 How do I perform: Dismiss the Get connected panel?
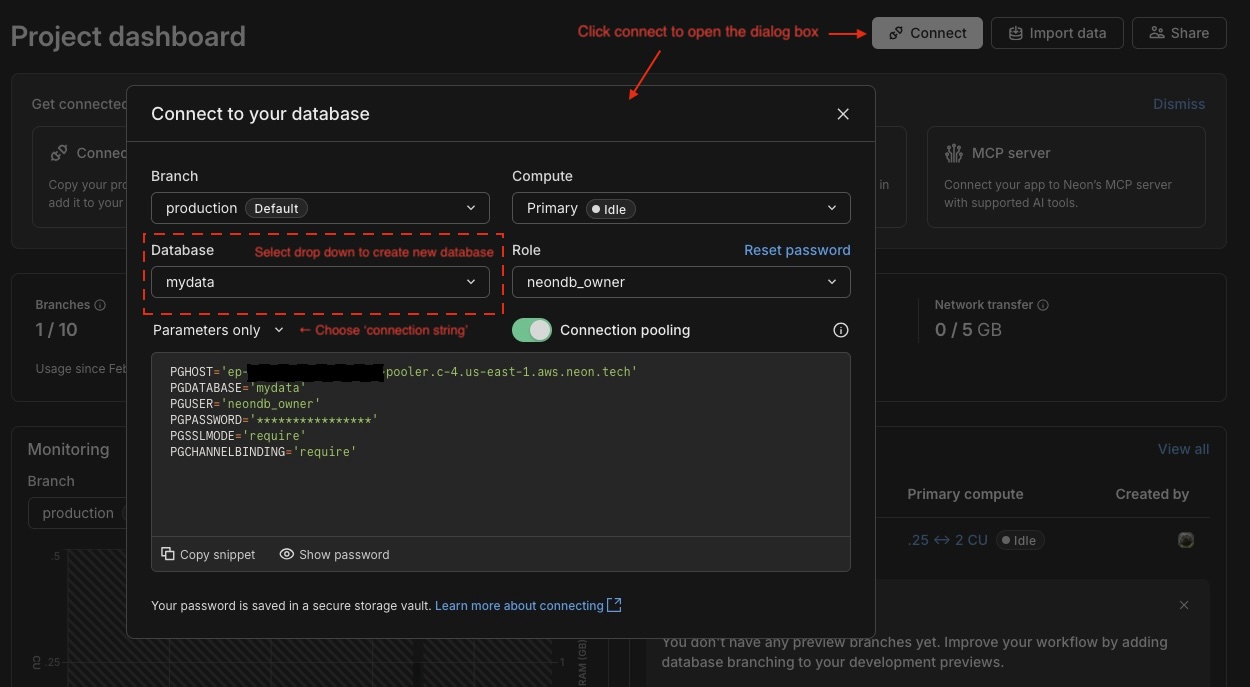(1179, 104)
